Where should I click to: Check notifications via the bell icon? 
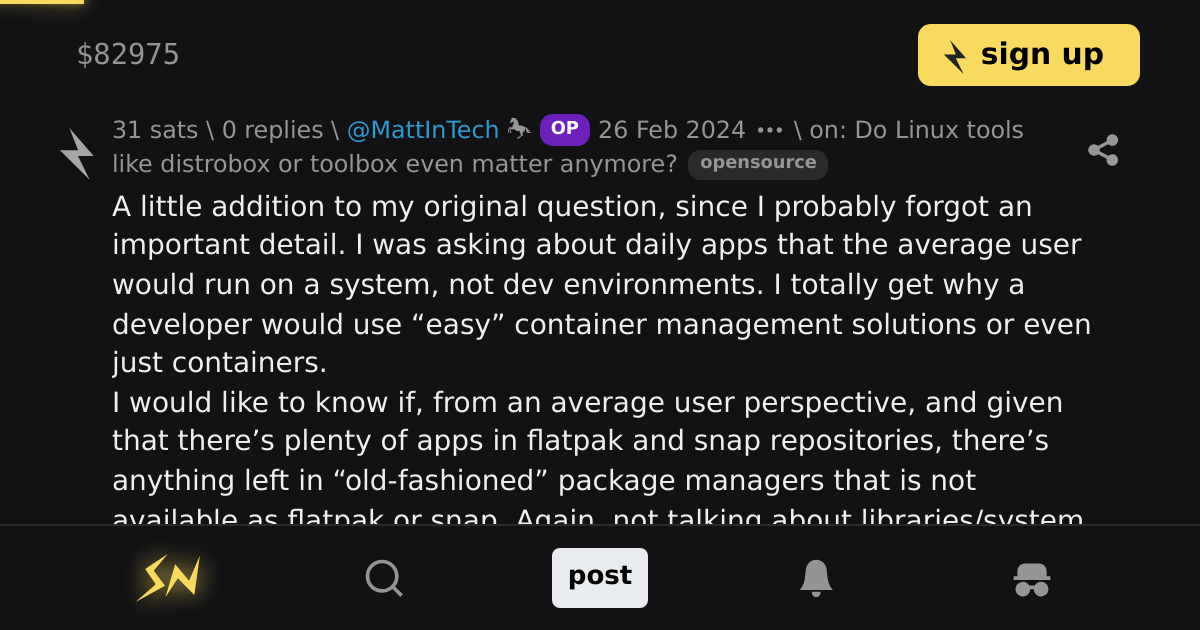coord(816,578)
